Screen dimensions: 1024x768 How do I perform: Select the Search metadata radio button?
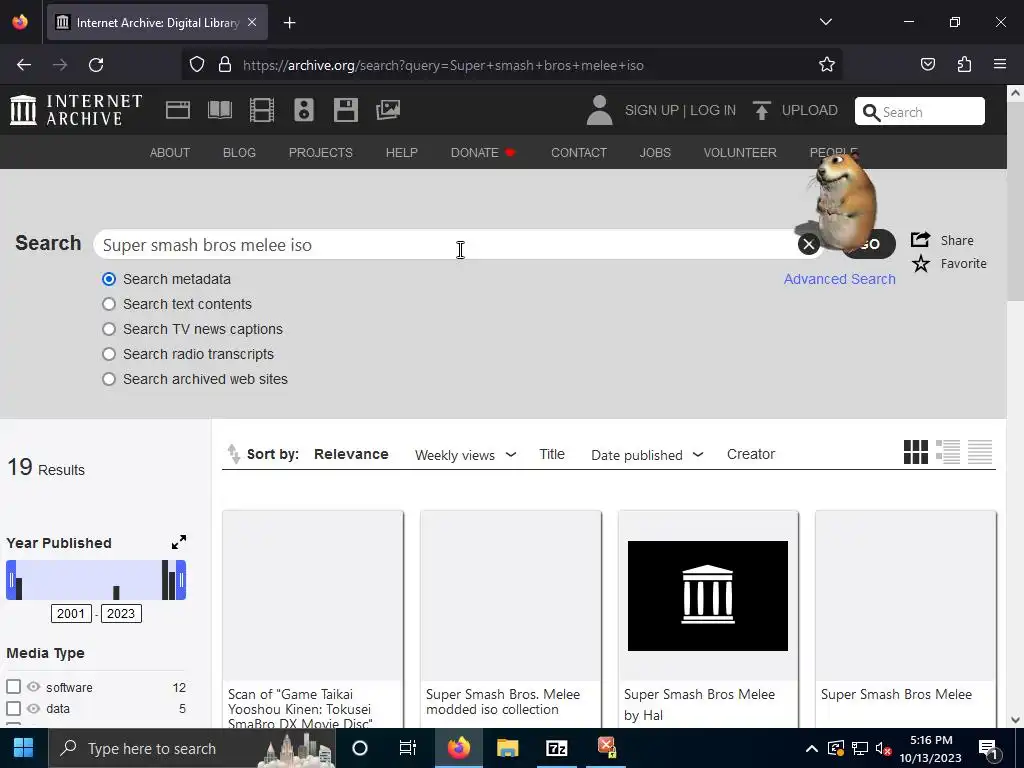point(109,279)
